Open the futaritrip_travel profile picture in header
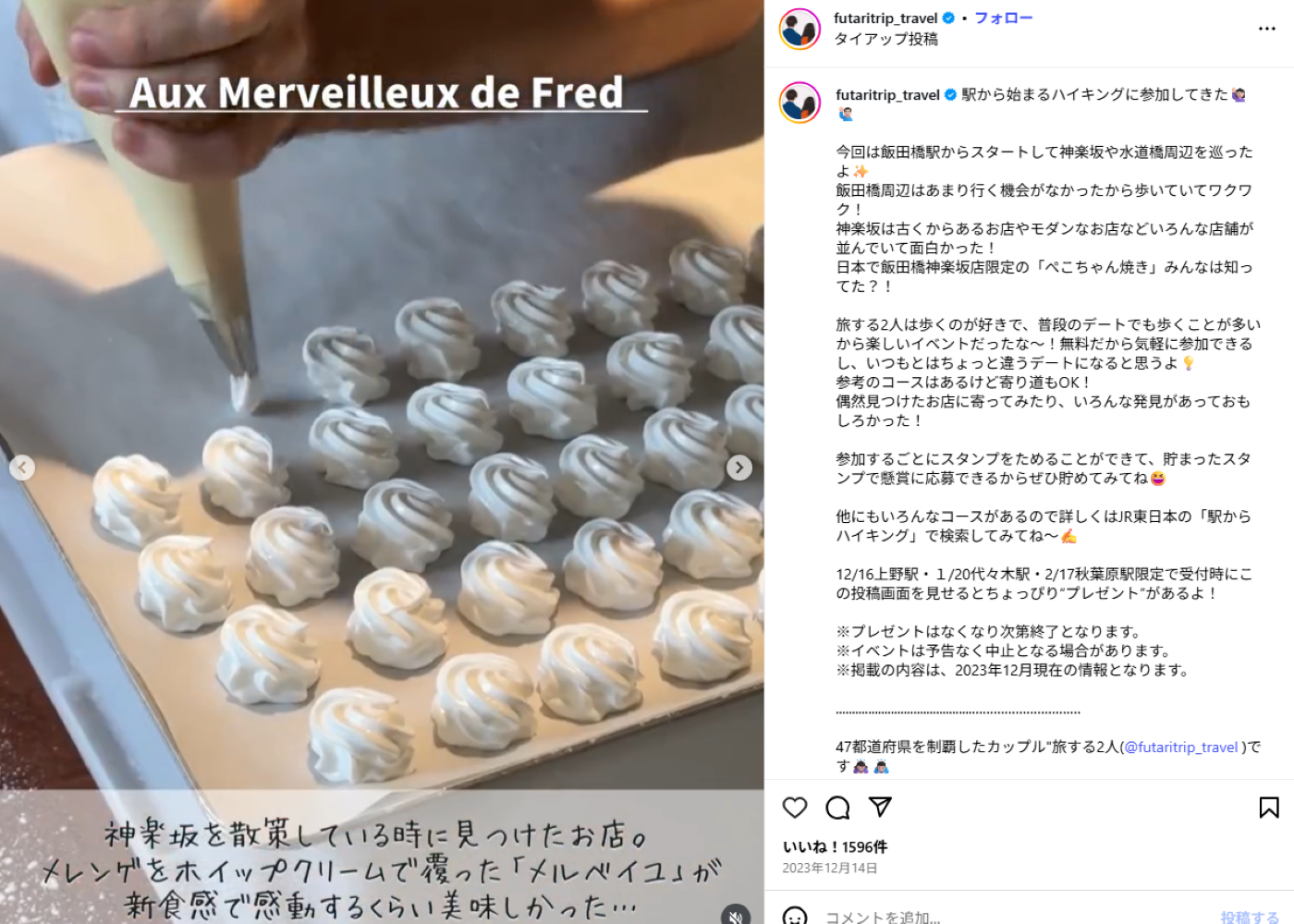1294x924 pixels. pos(800,29)
